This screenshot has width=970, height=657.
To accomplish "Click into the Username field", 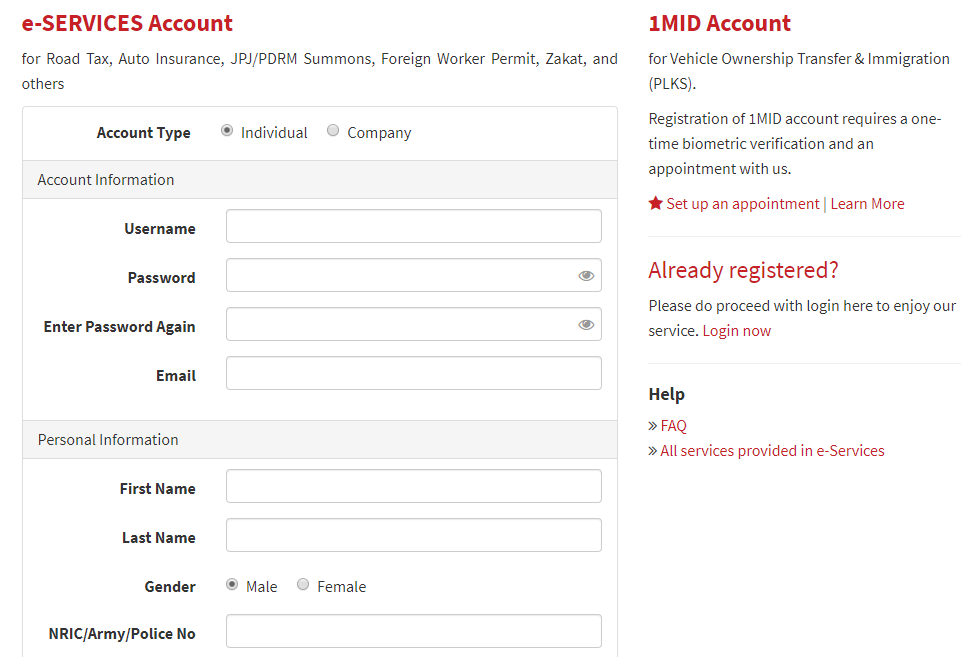I will [x=413, y=226].
